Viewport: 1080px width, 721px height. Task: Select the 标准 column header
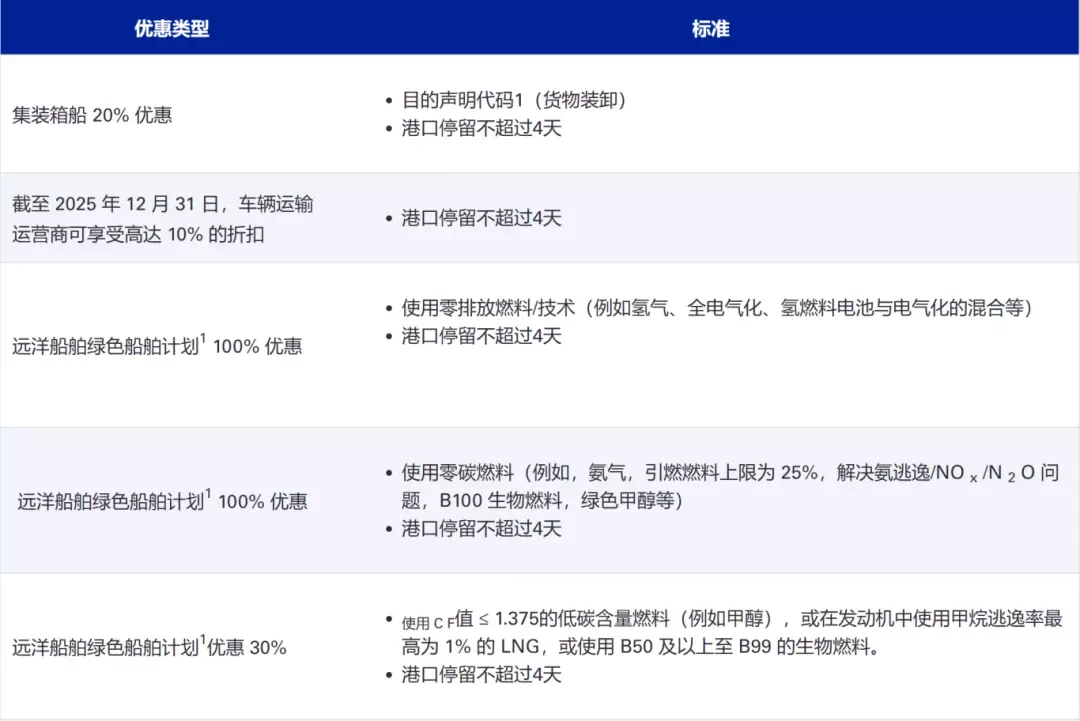coord(710,28)
